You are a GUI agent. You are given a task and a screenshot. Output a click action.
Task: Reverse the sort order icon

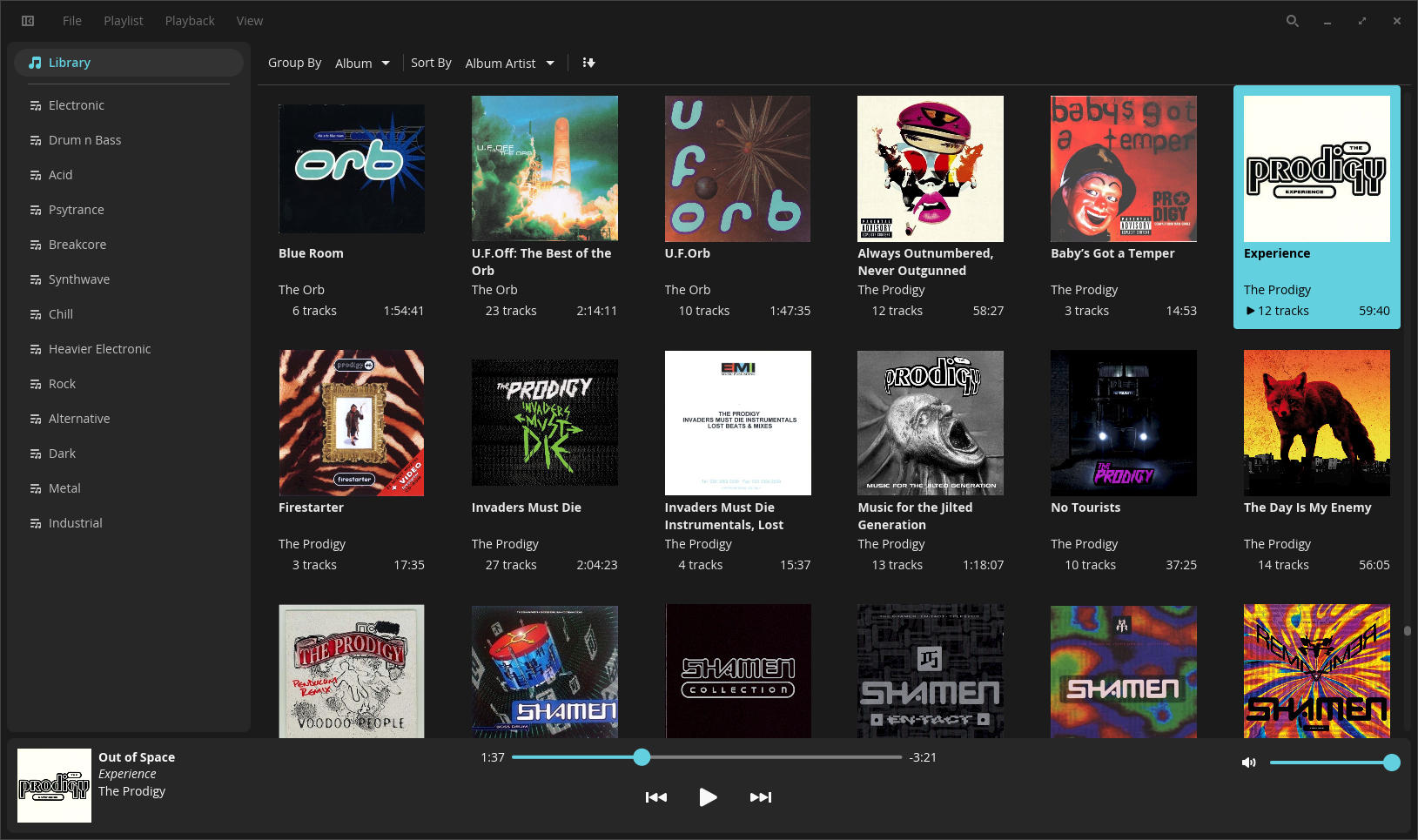click(x=588, y=63)
